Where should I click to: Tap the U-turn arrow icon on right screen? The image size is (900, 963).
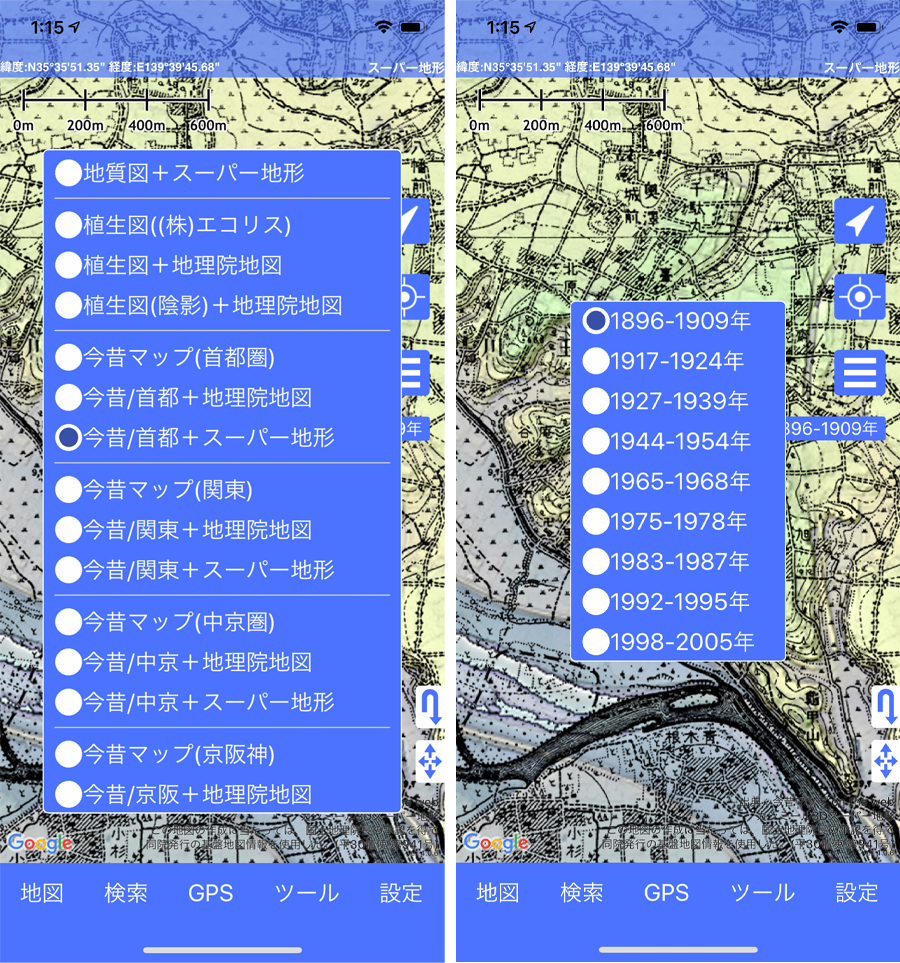click(x=885, y=707)
